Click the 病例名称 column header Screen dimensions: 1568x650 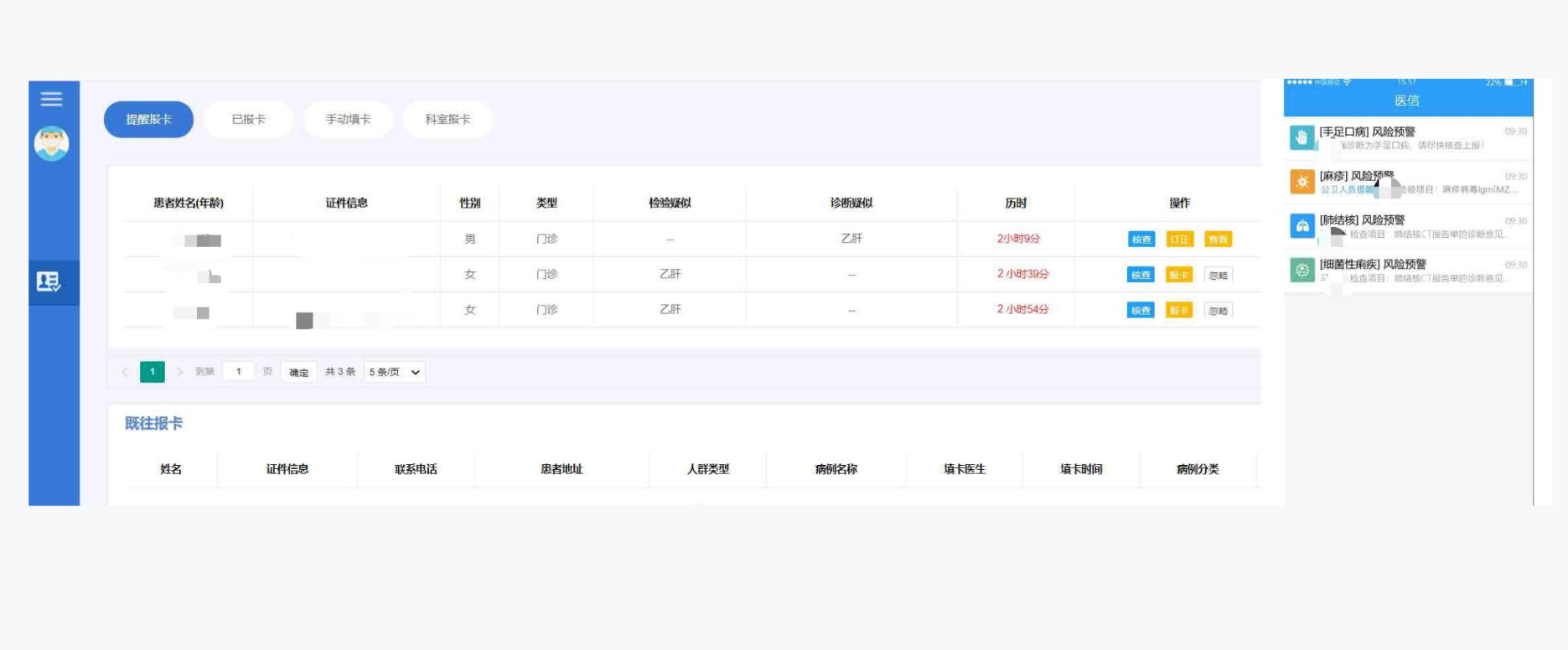click(x=836, y=469)
